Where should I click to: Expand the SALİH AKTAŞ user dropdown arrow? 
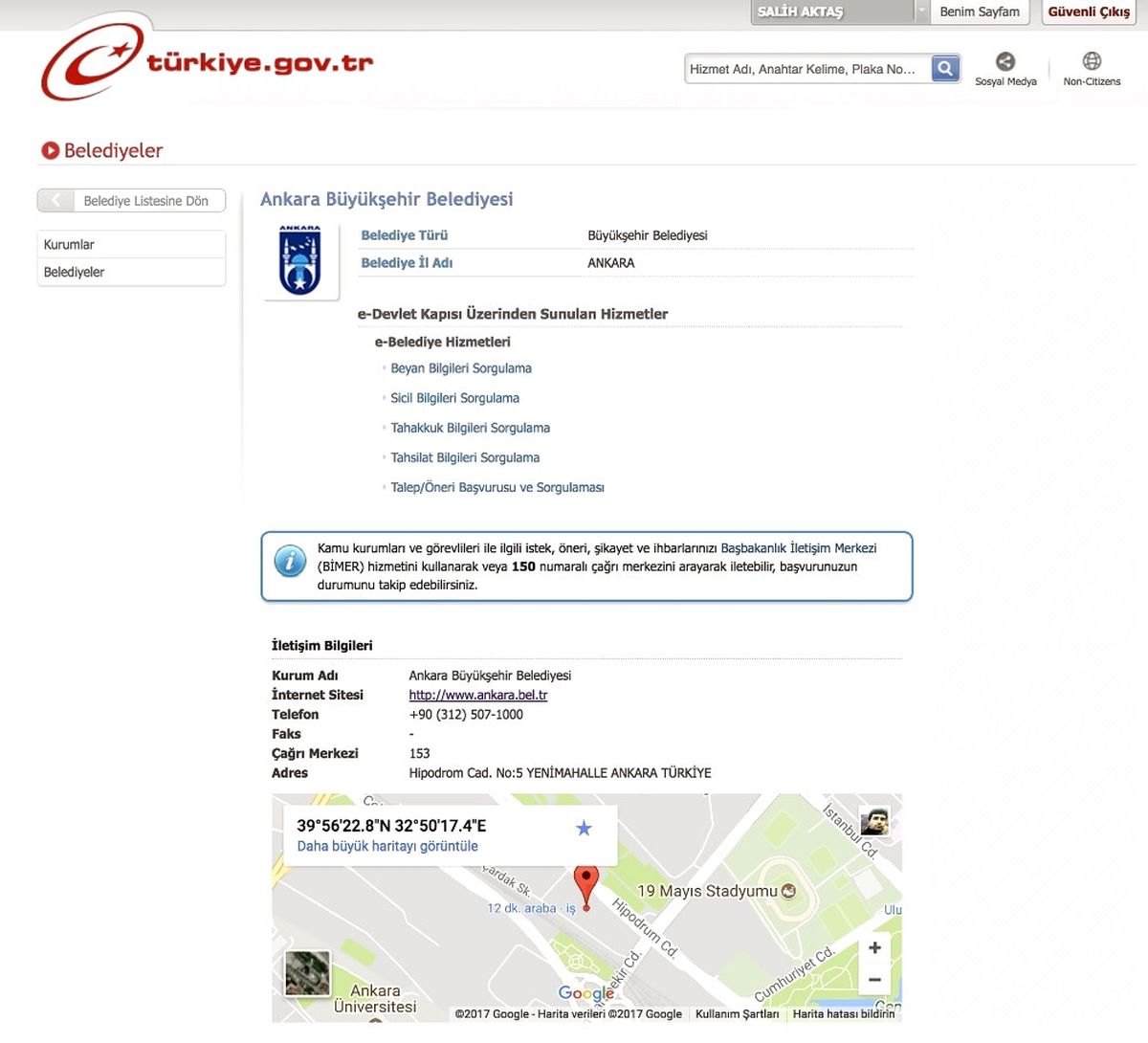[x=921, y=11]
